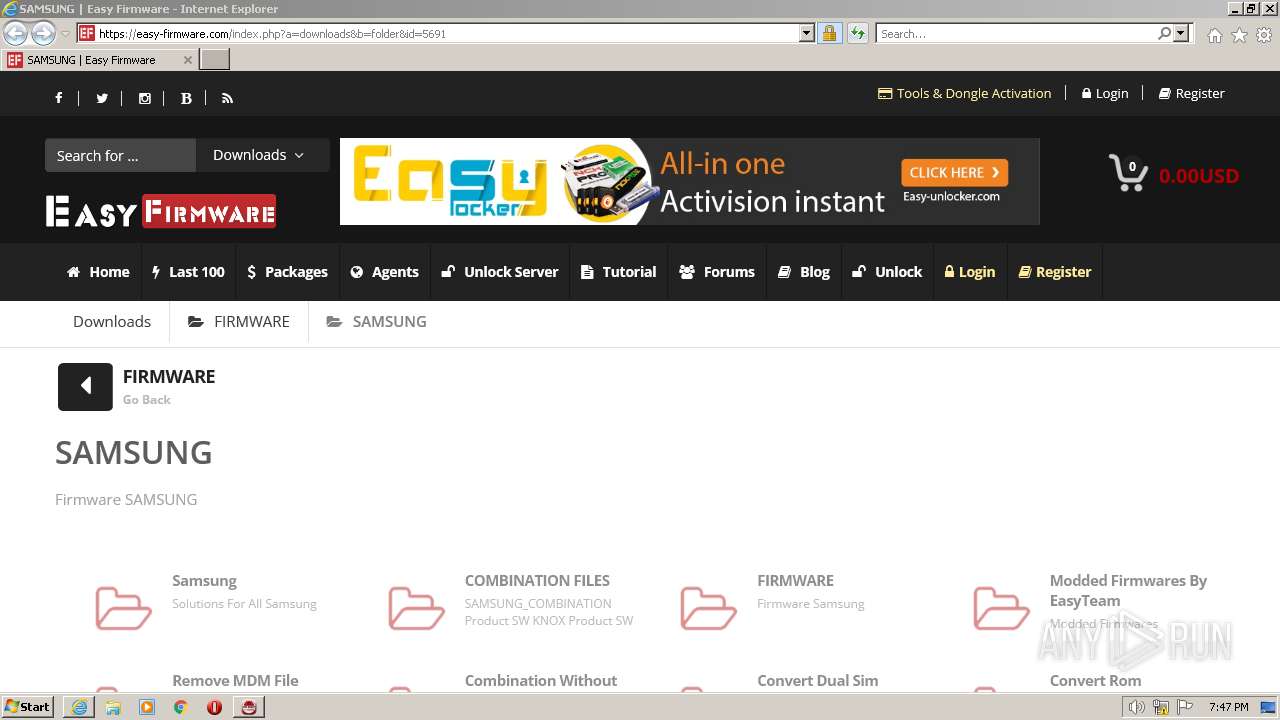Click the taskbar clock showing 7:47 PM
Screen dimensions: 1280x720
[x=1228, y=707]
